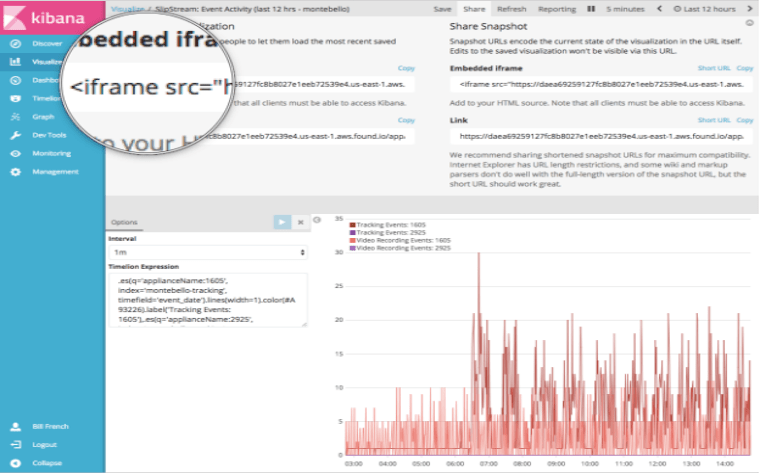Click Reporting in the top menu
Screen dimensions: 760x473
point(557,9)
